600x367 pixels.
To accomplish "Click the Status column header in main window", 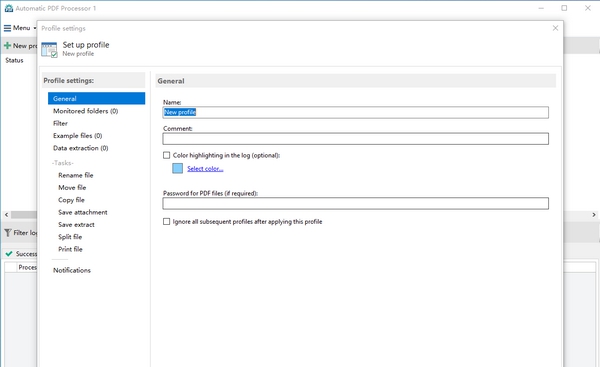I will pos(14,60).
